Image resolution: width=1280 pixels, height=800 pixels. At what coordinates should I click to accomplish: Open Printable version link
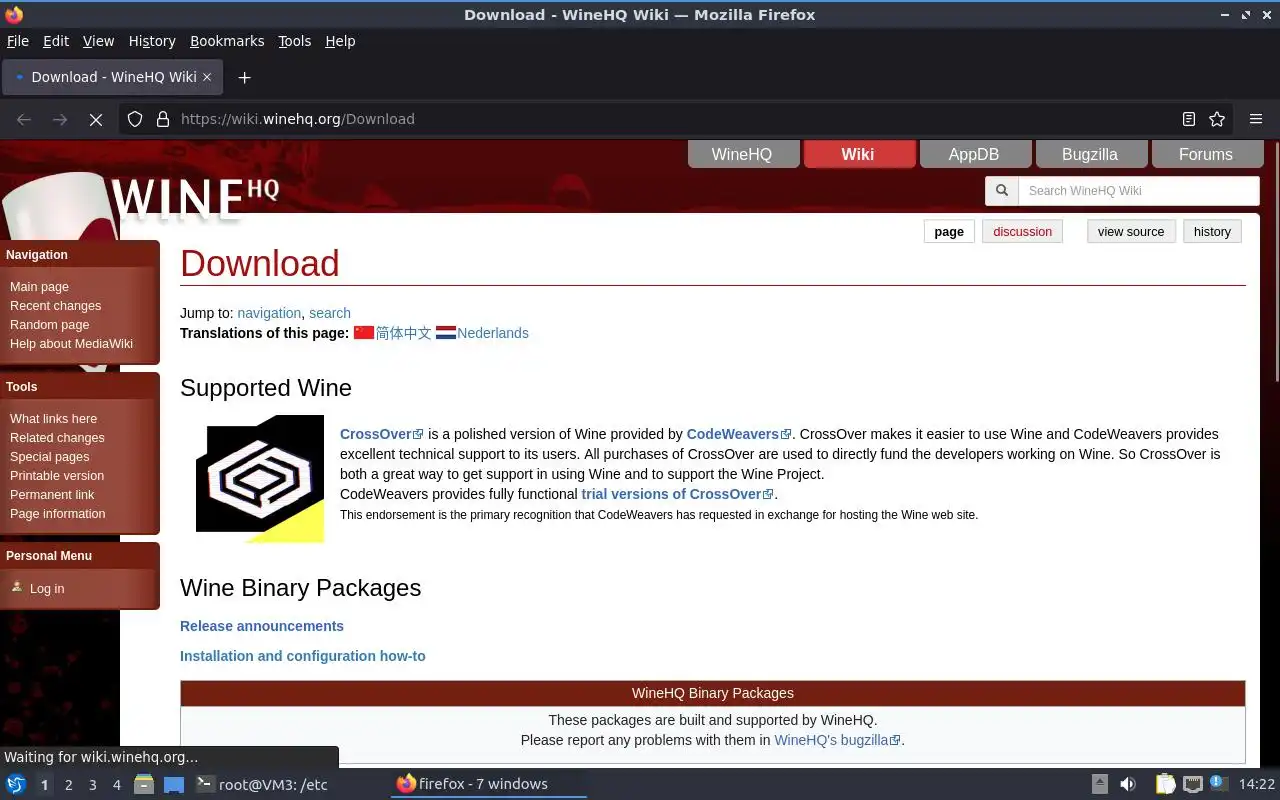(x=57, y=476)
